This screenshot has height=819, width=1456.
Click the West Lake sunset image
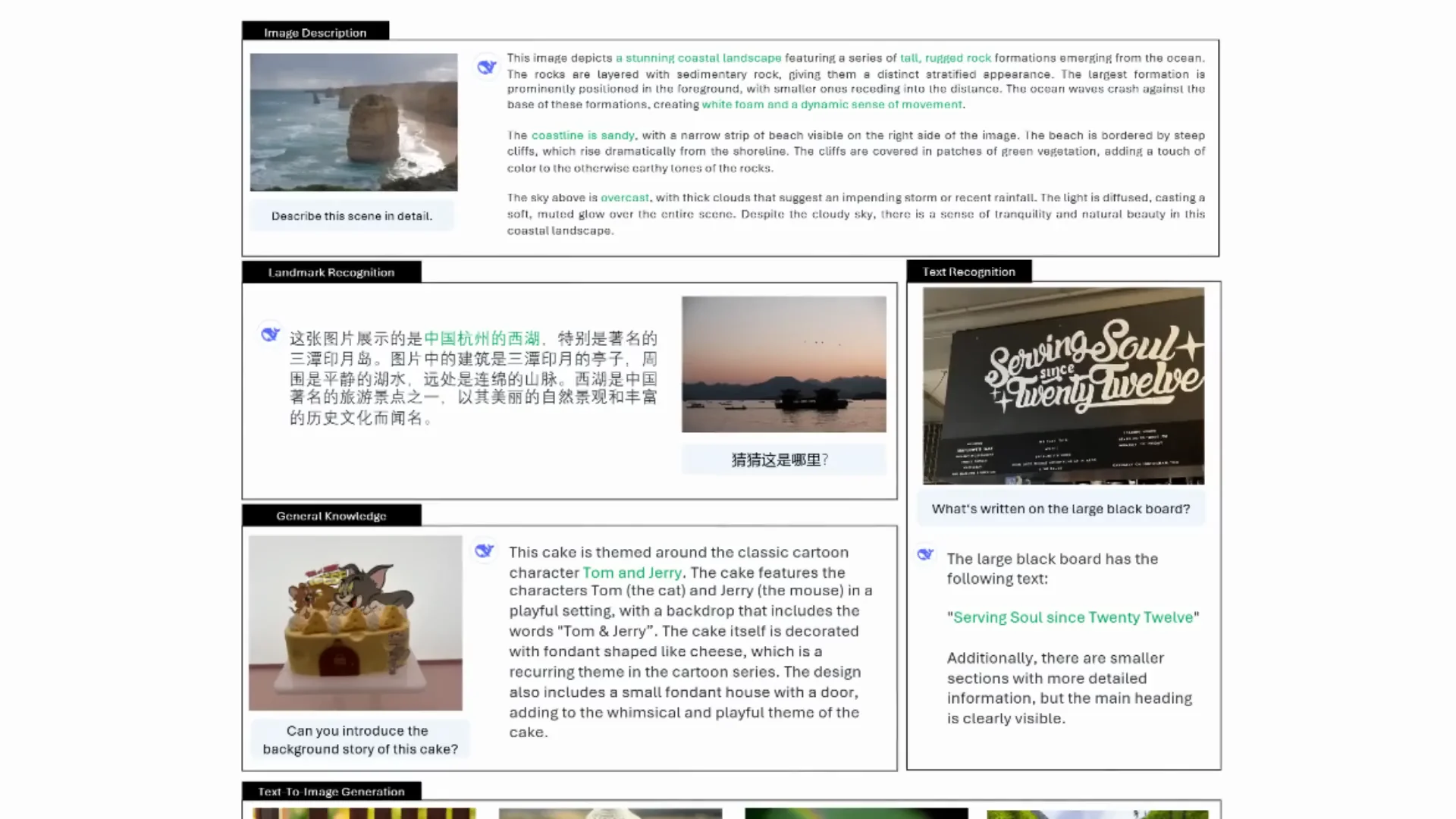[783, 363]
